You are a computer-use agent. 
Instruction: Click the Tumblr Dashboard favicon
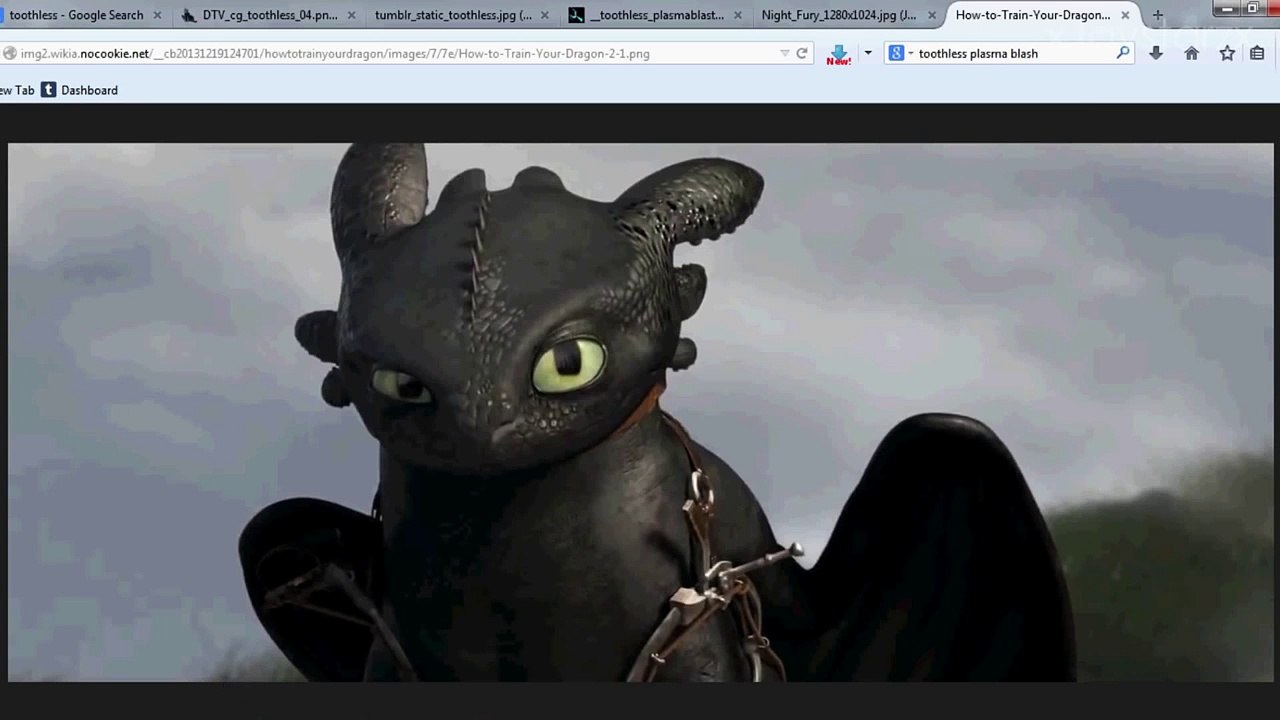48,90
